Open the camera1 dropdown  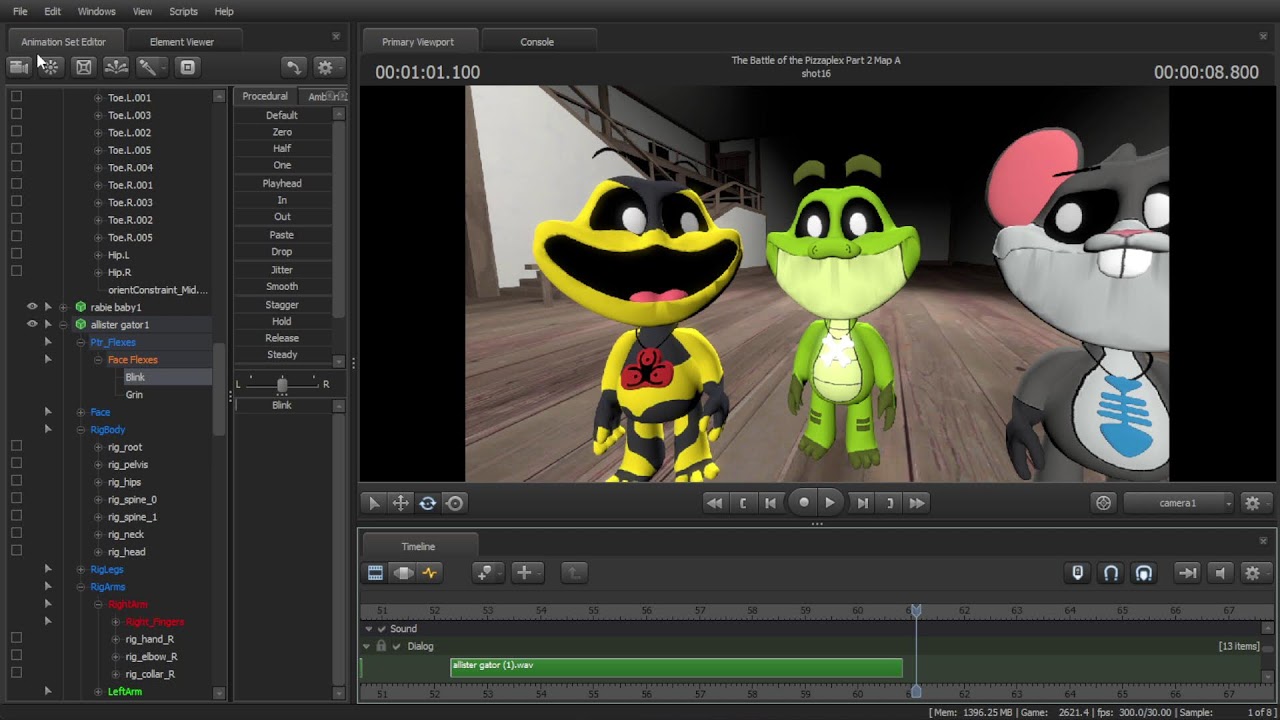click(1178, 503)
